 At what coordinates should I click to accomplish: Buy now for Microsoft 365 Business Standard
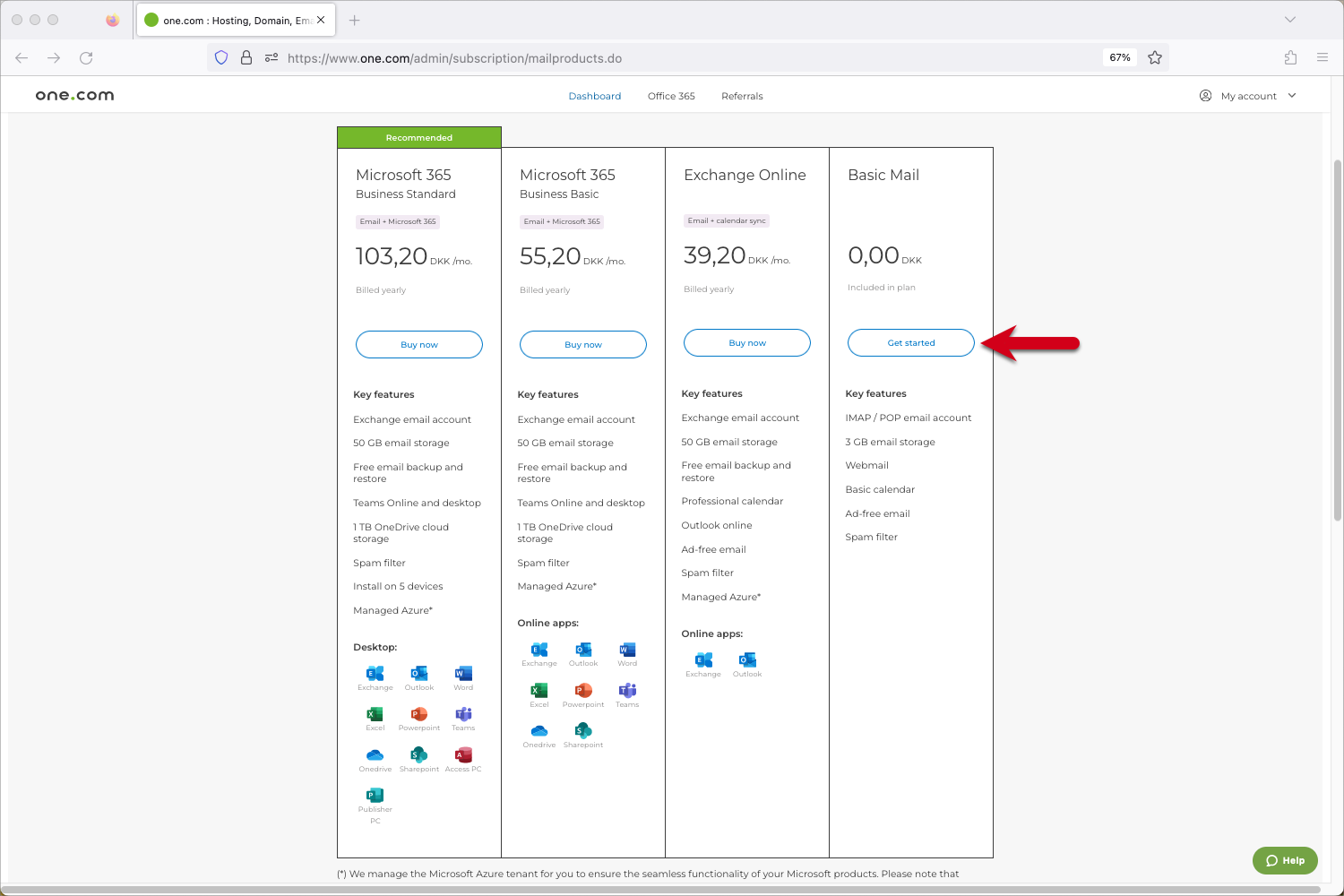pyautogui.click(x=419, y=345)
